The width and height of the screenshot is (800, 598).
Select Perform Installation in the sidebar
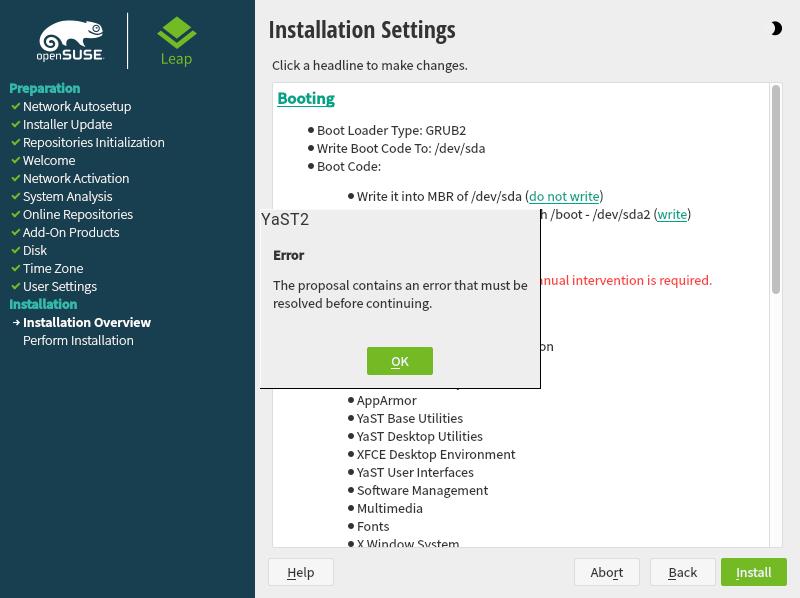tap(78, 340)
